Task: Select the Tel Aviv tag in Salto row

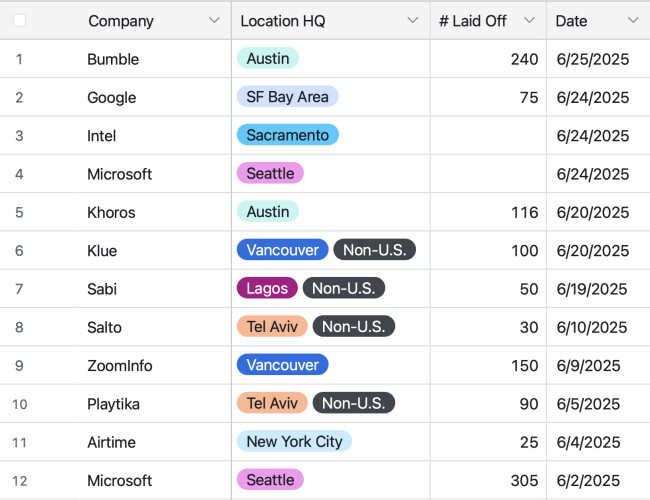Action: (271, 327)
